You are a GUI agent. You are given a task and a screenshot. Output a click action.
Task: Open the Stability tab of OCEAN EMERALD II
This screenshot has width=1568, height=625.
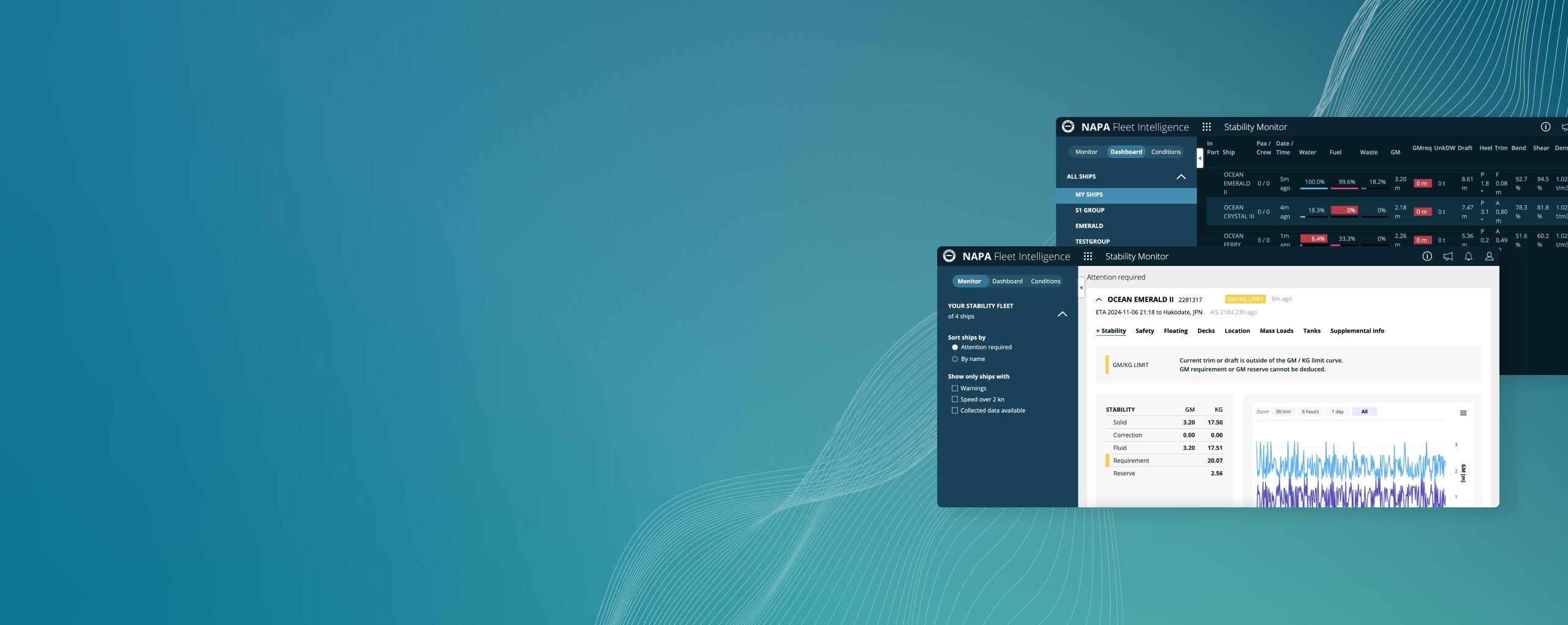1113,331
